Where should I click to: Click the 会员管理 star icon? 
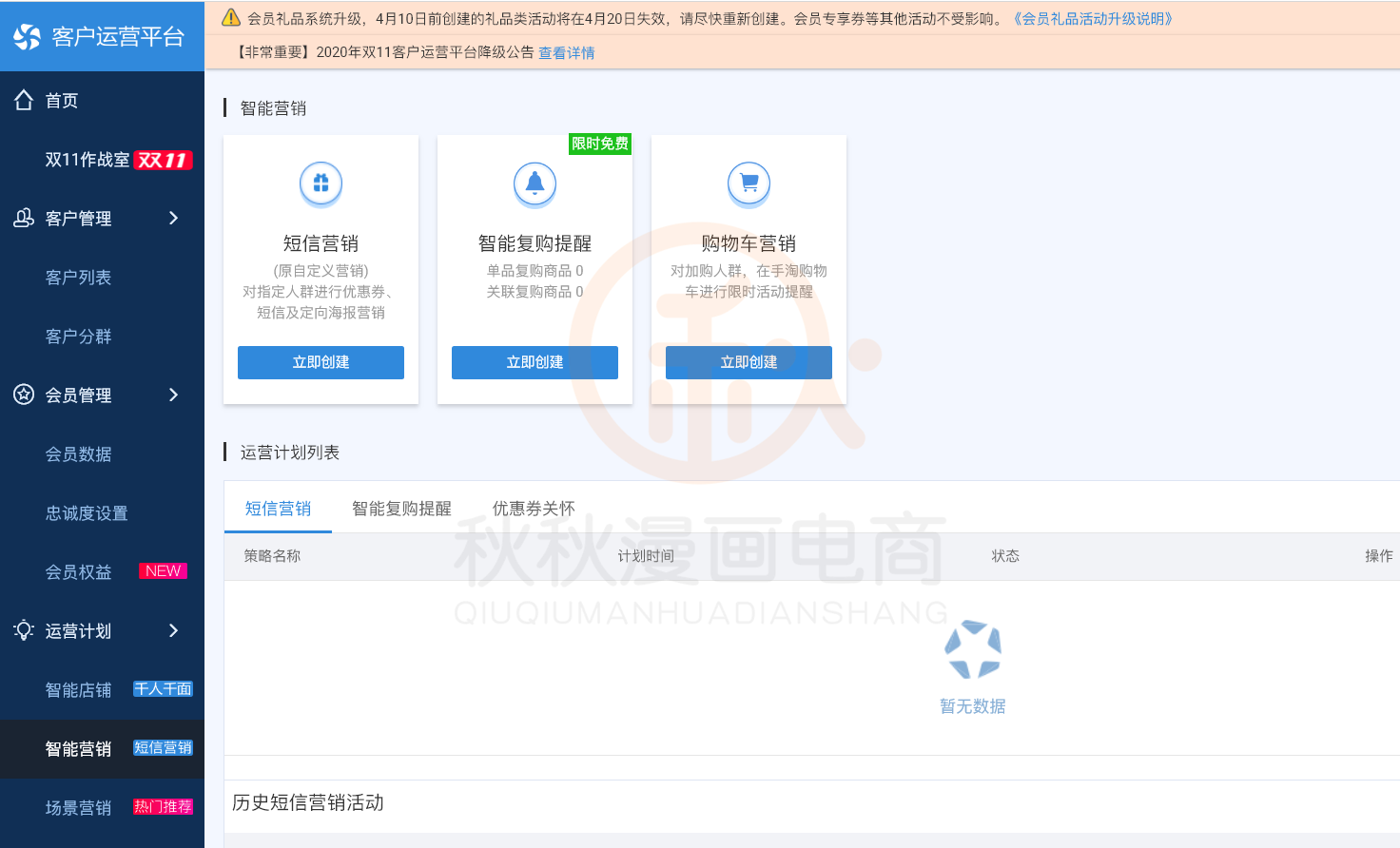coord(24,395)
